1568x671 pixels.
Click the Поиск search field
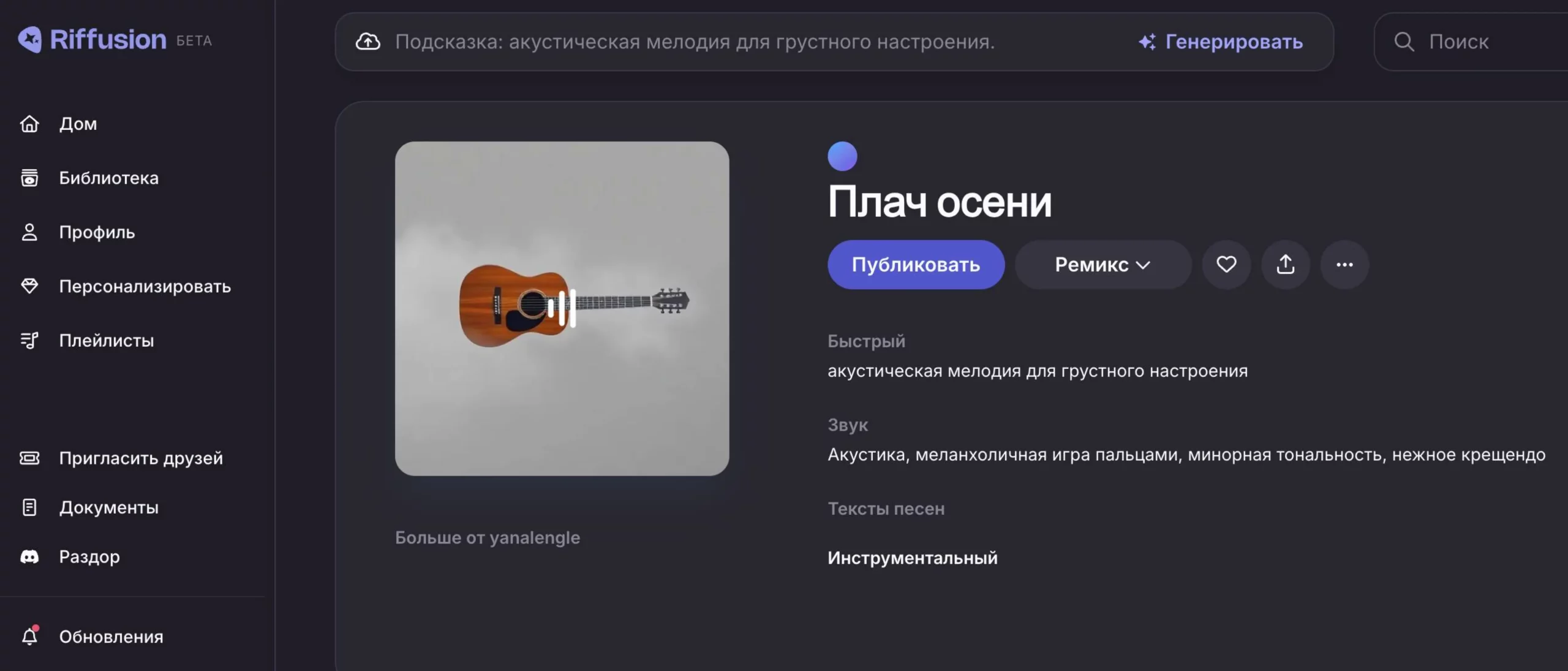[x=1471, y=42]
